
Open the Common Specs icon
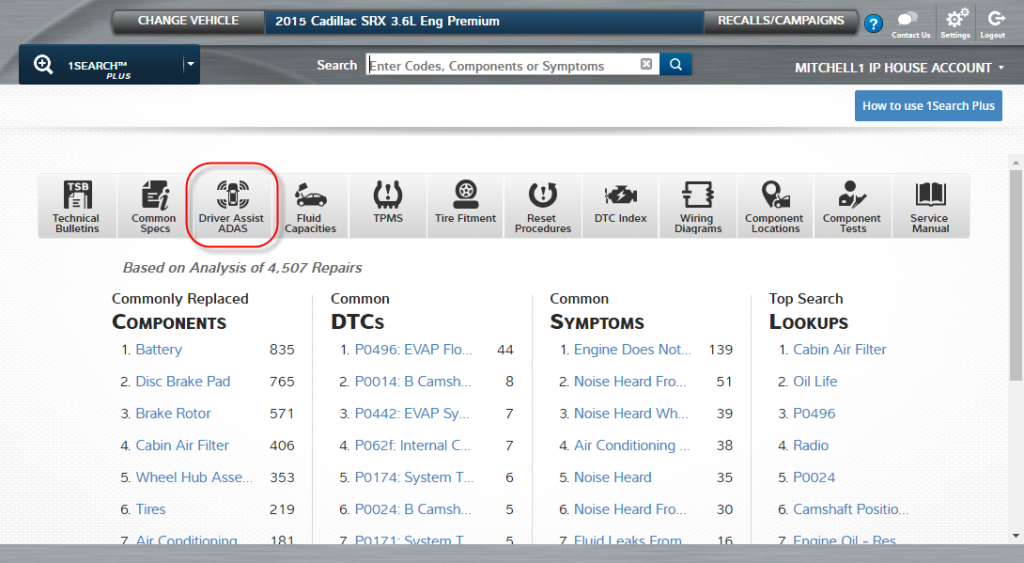[x=154, y=206]
